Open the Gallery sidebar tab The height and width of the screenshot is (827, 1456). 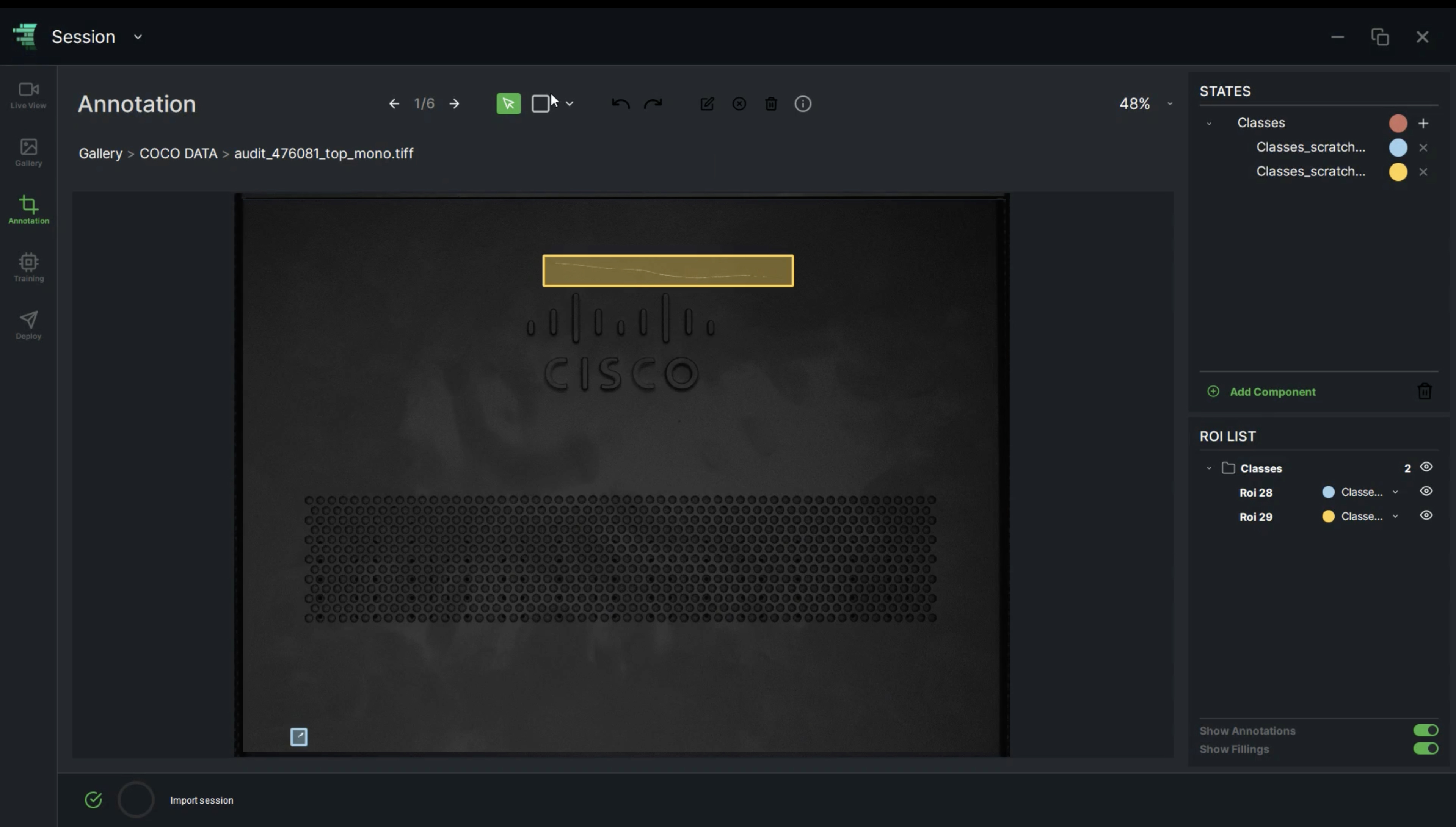coord(28,153)
